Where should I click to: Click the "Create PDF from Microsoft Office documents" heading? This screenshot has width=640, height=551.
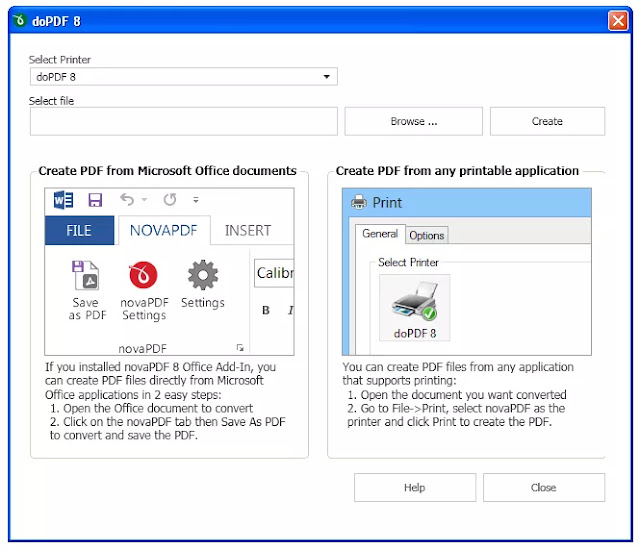point(167,171)
